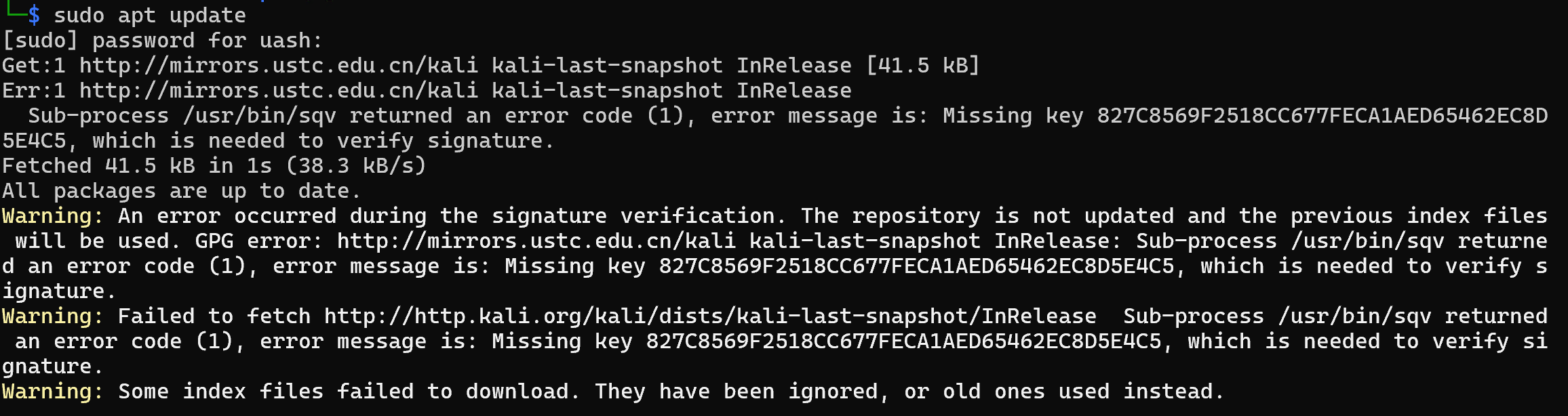This screenshot has width=1568, height=416.
Task: Click 'kali-last-snapshot InRelease' on the Err:1 line
Action: coord(671,91)
